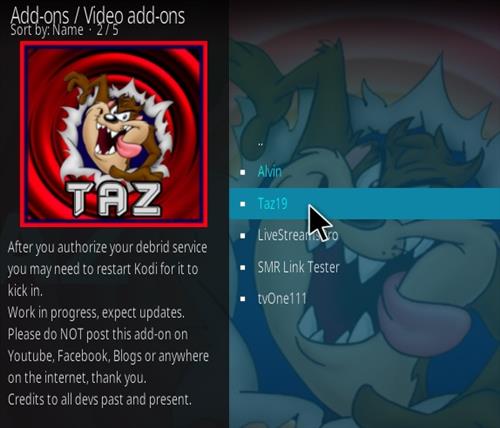
Task: Click the 'Credits to all devs' line
Action: tap(100, 399)
